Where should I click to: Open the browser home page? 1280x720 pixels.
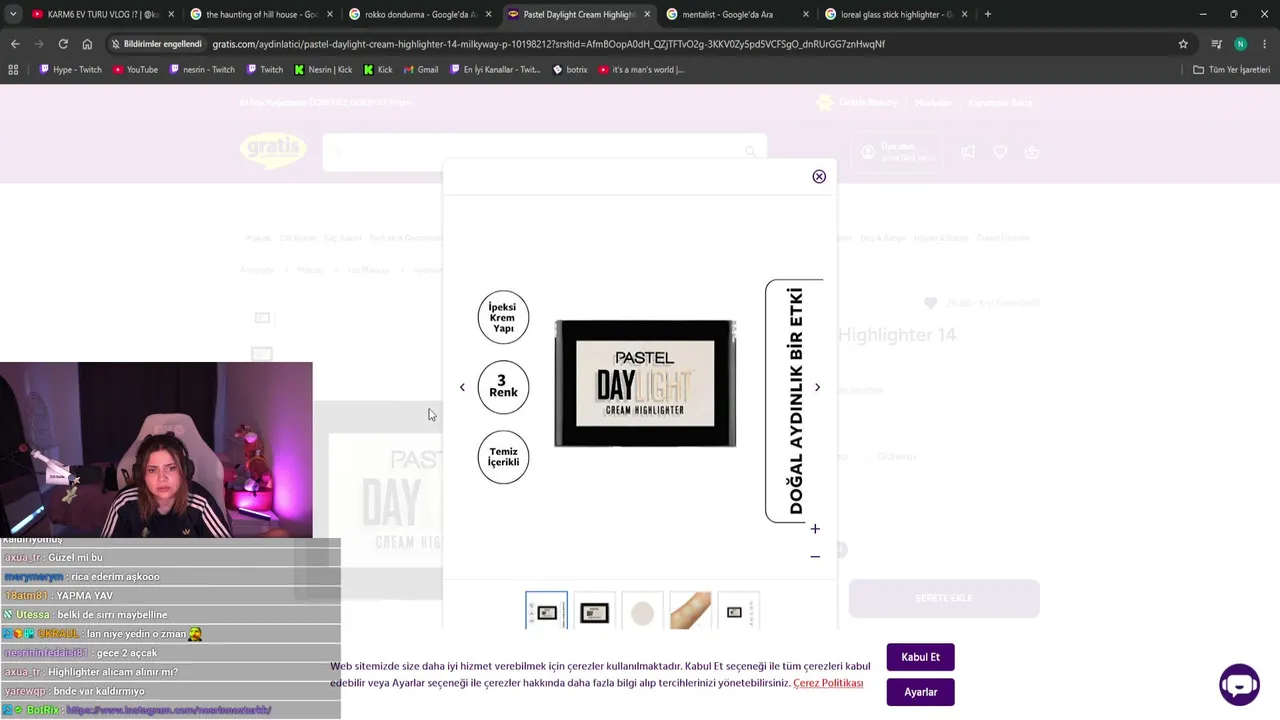click(87, 44)
